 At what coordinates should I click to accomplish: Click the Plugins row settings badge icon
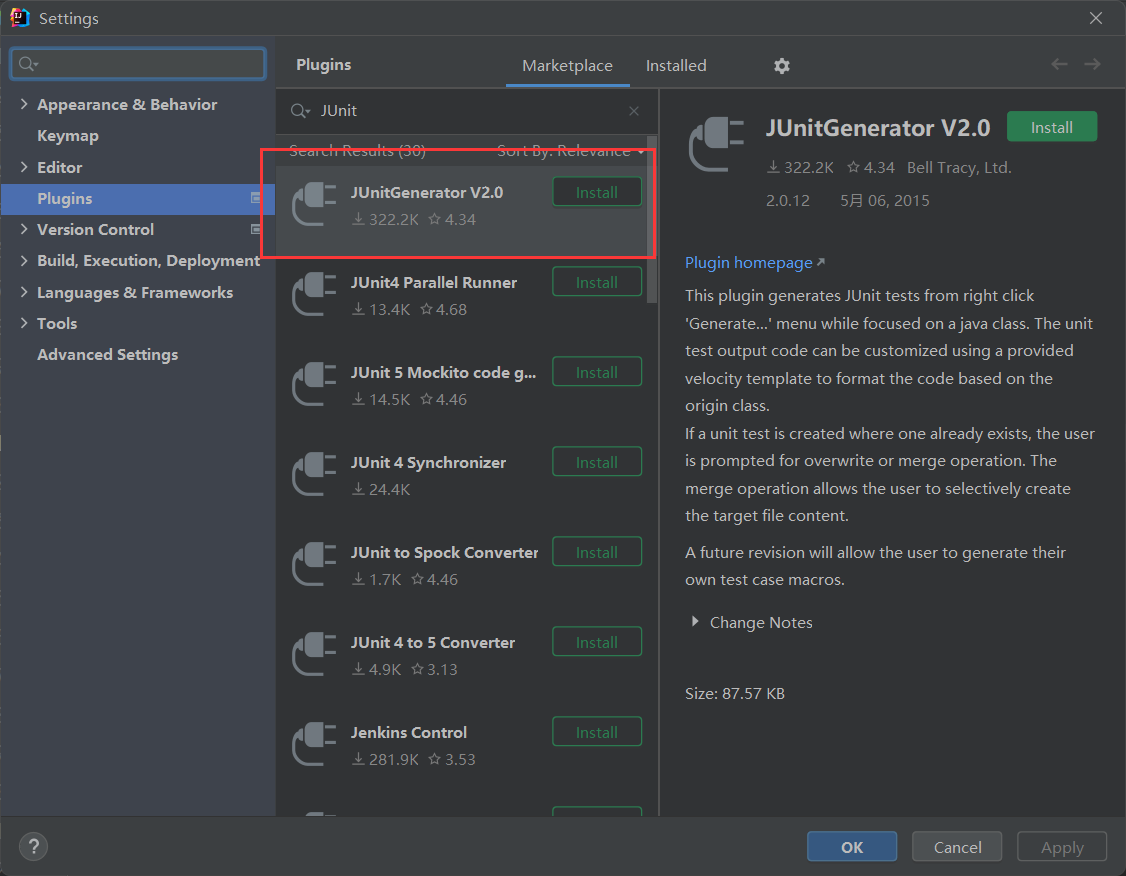[x=255, y=198]
